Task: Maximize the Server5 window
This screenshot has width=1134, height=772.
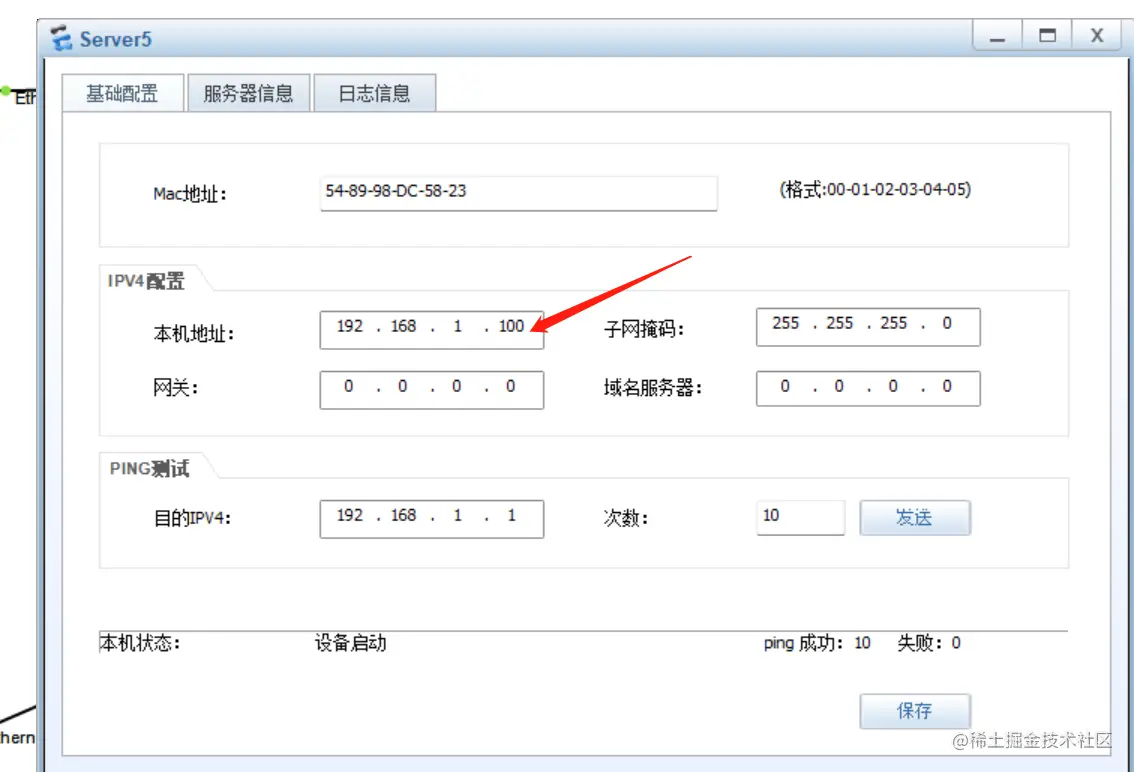Action: 1047,36
